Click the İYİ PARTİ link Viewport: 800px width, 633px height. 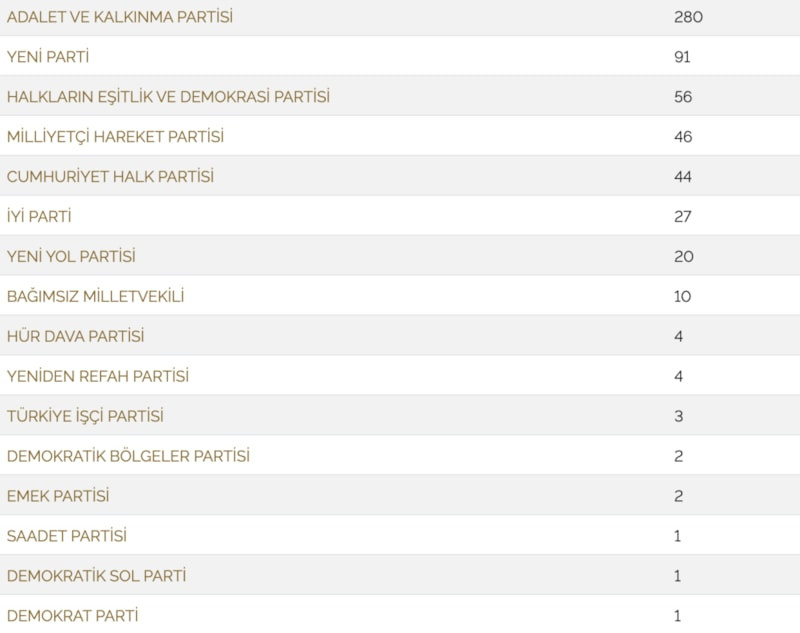click(39, 217)
